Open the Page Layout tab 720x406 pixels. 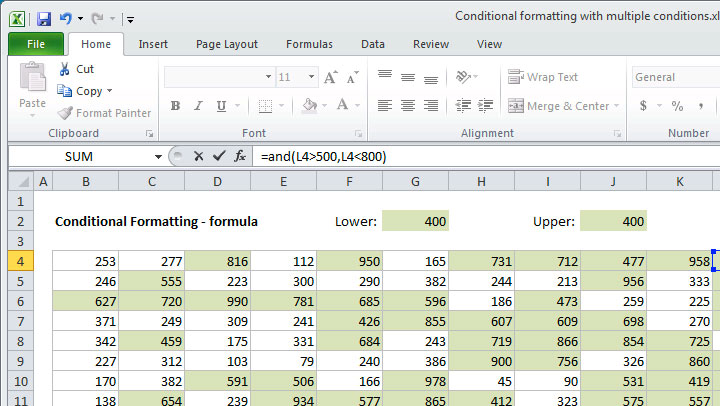pyautogui.click(x=227, y=44)
